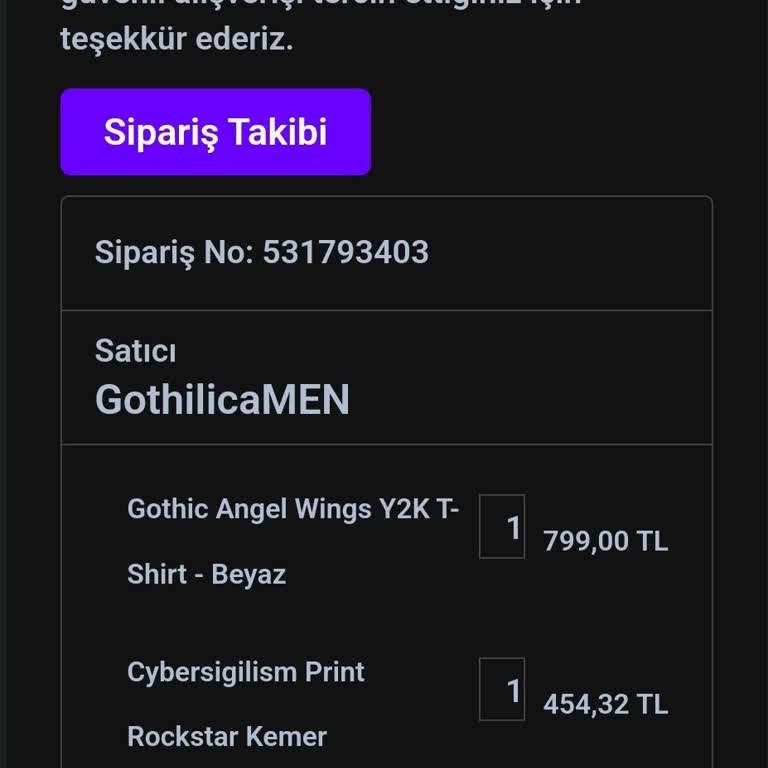Click the quantity box for Rockstar Kemer

tap(502, 689)
